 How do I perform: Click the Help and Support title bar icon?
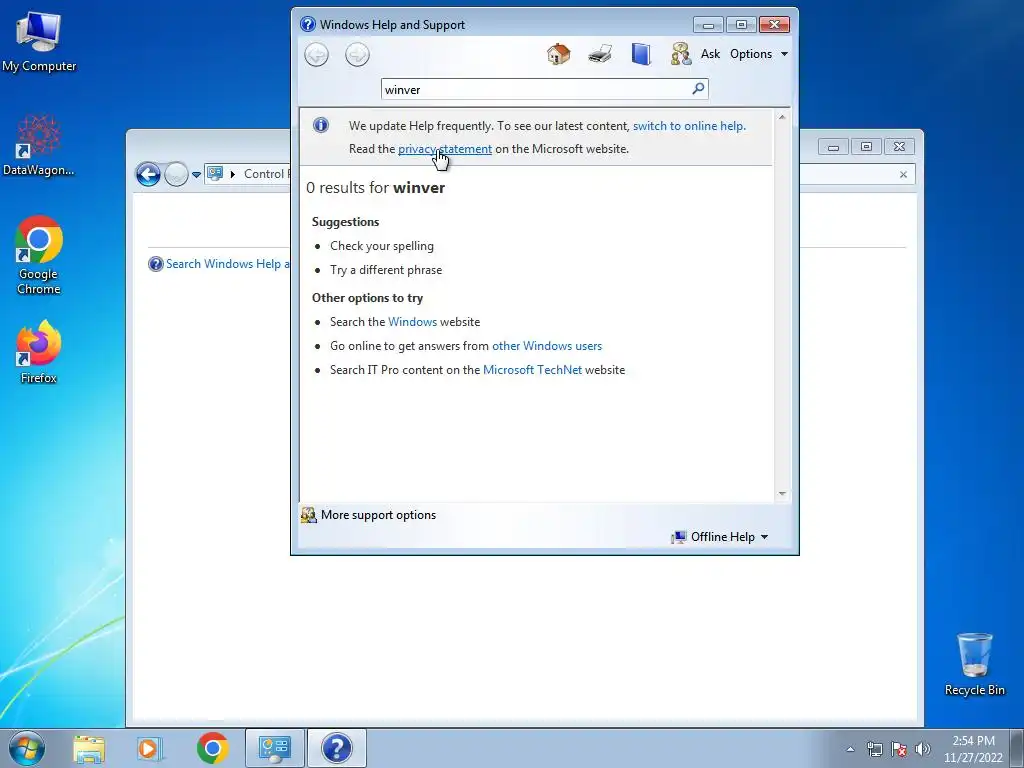coord(308,24)
